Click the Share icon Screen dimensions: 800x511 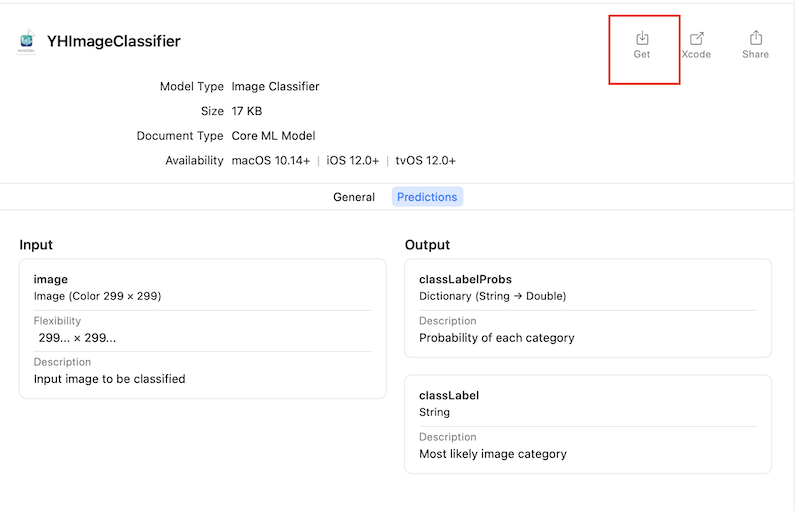point(755,39)
